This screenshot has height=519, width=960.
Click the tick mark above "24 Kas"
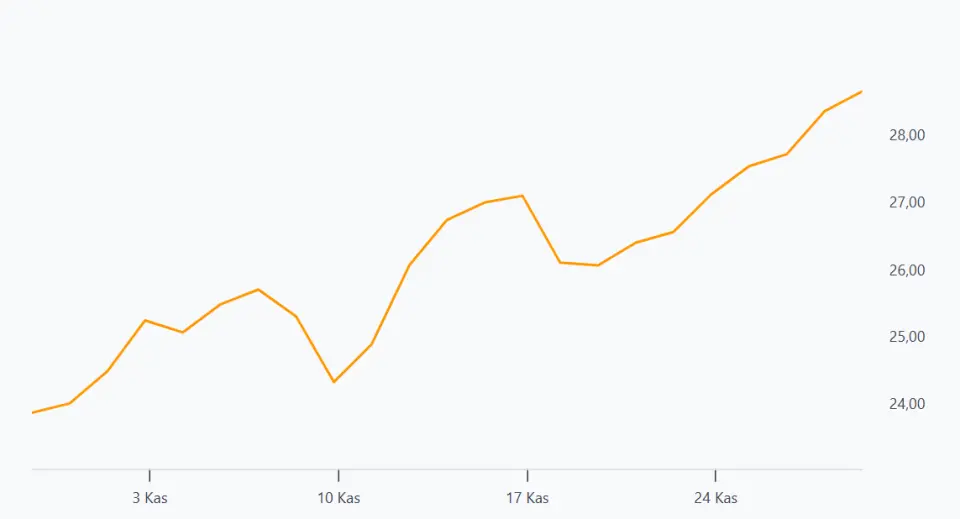click(715, 476)
